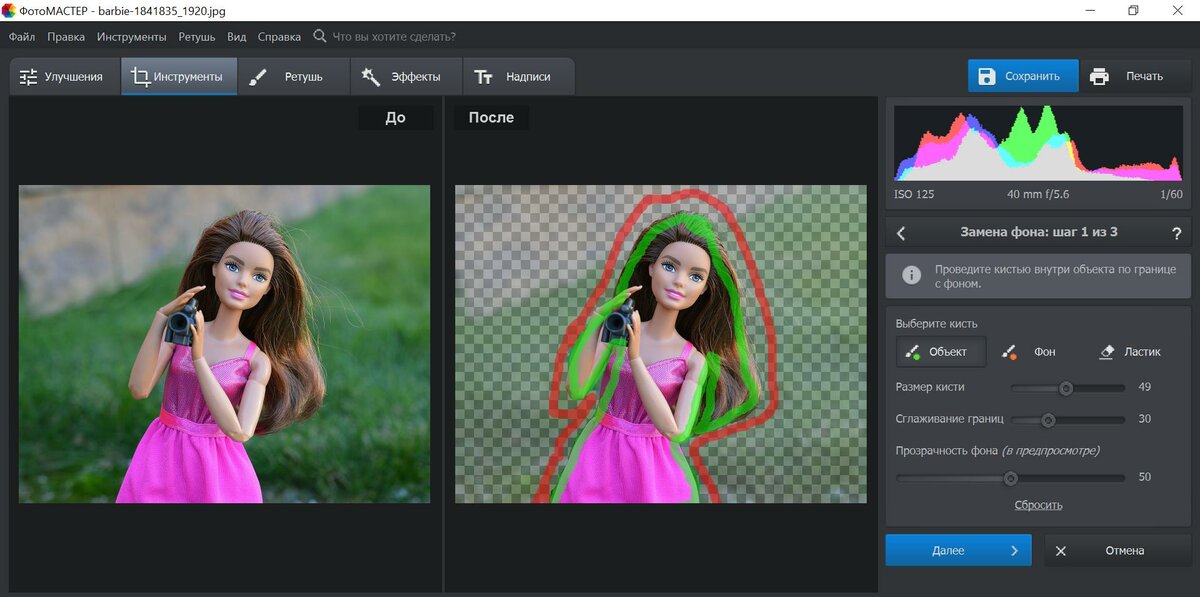The width and height of the screenshot is (1200, 597).
Task: Expand the Инструменты menu in menu bar
Action: 131,36
